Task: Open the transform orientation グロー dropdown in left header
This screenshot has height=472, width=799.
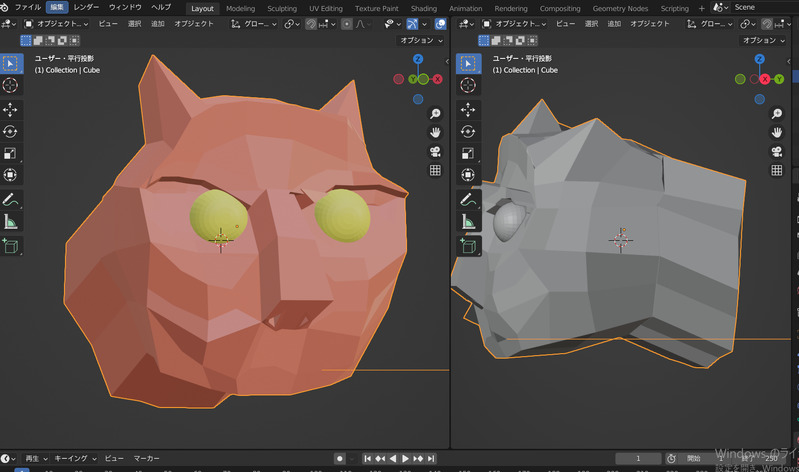Action: [x=255, y=23]
